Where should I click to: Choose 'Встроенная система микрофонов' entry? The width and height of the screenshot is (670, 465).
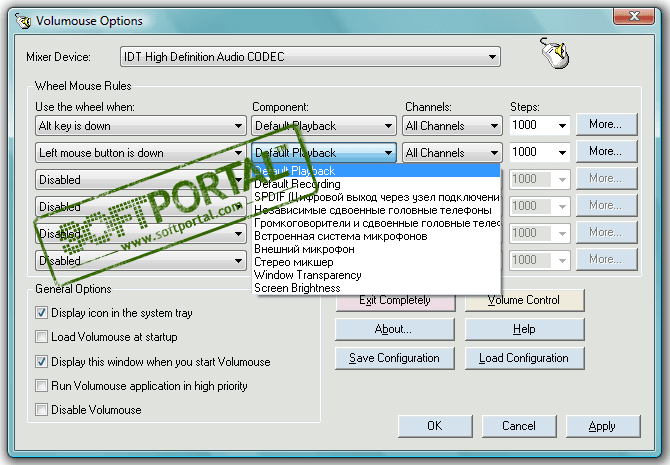pos(376,236)
